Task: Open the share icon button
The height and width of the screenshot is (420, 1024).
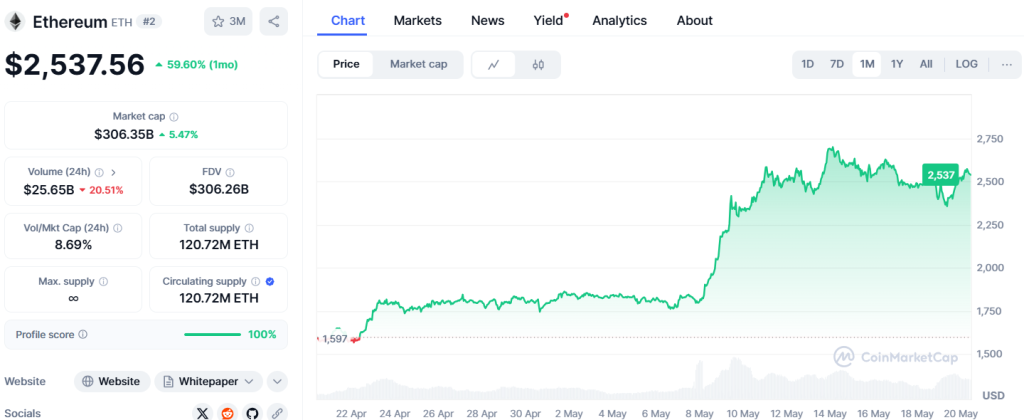Action: point(274,22)
